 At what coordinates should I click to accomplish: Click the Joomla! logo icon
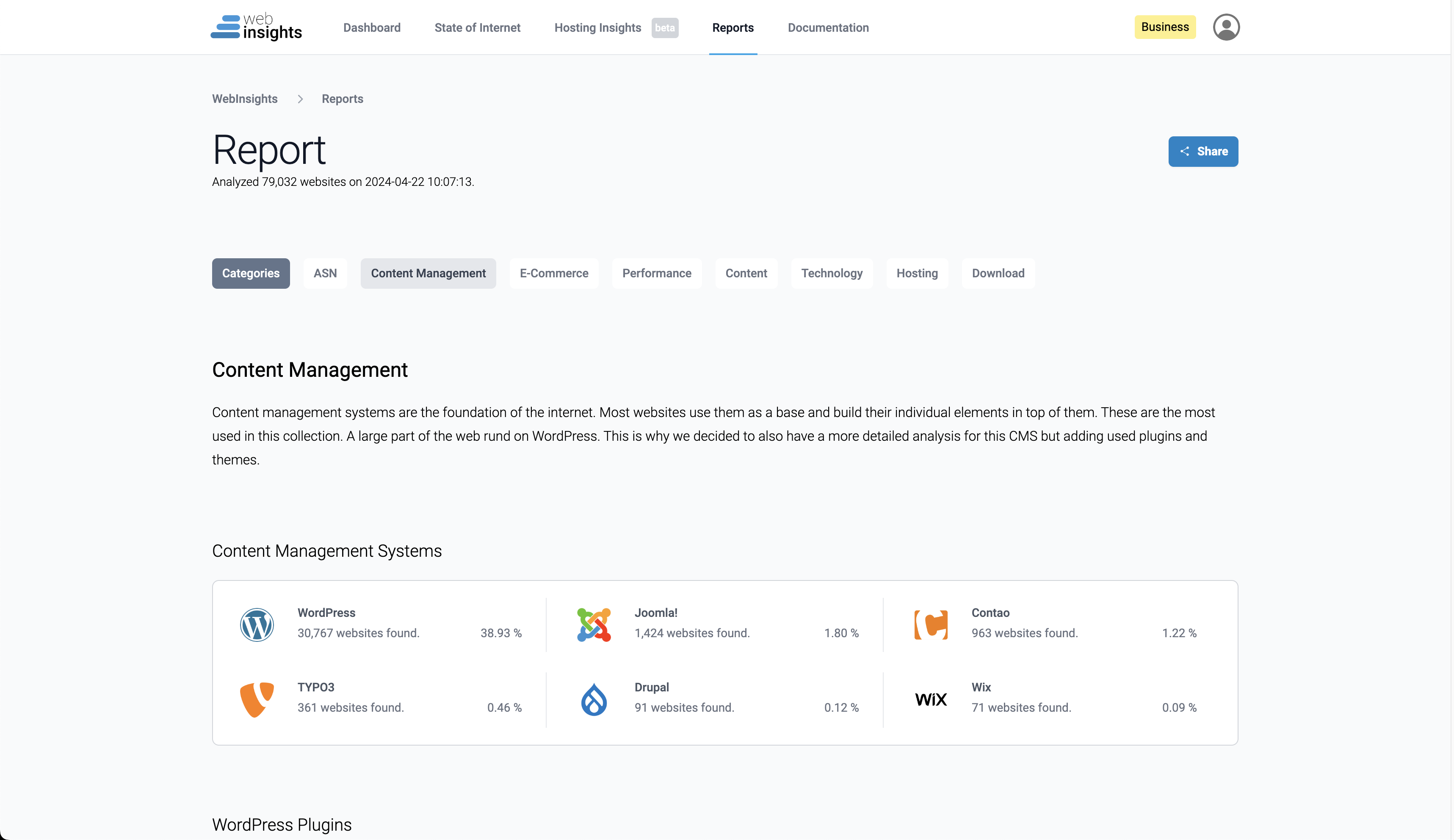click(594, 624)
